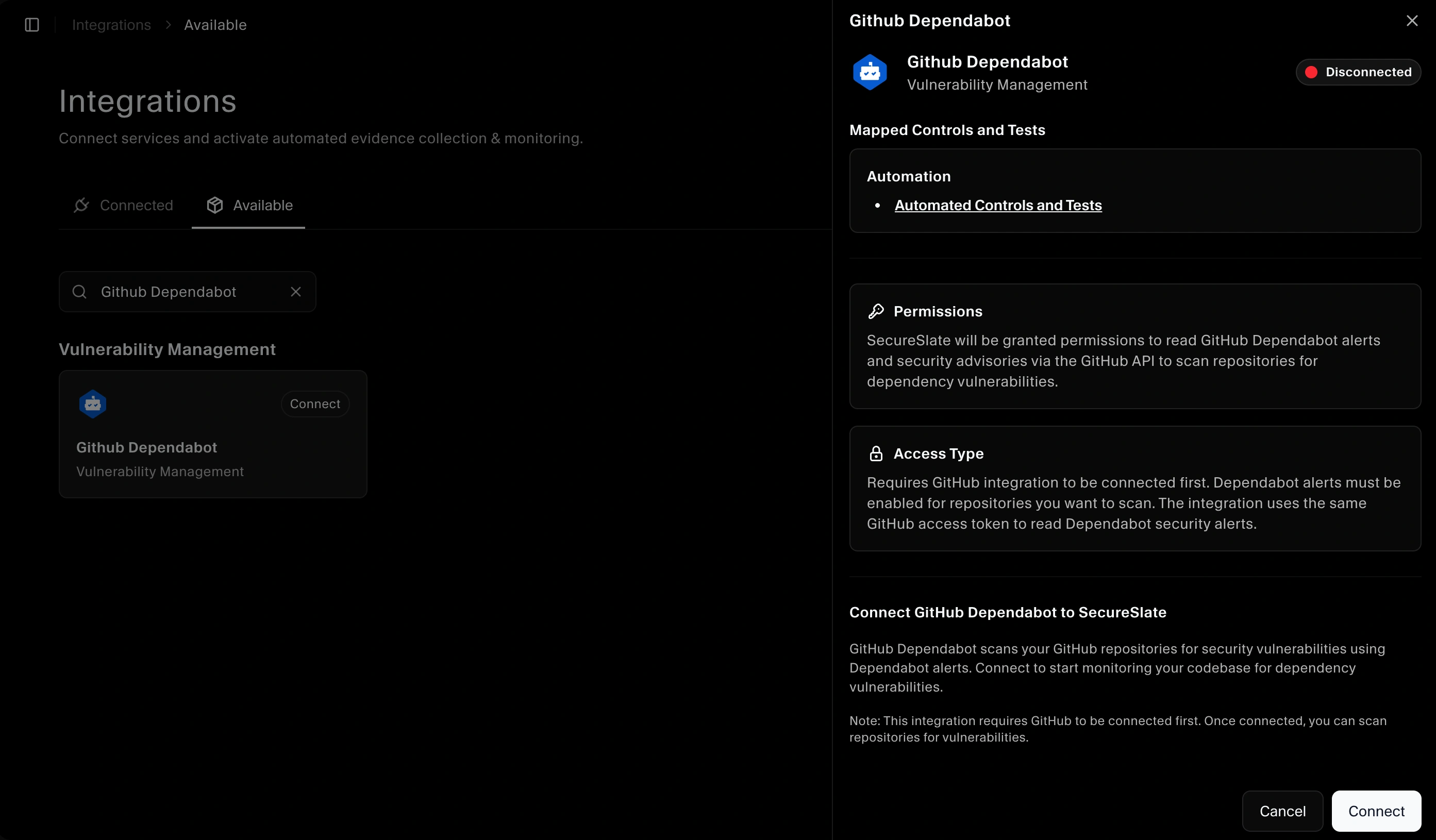This screenshot has width=1436, height=840.
Task: Click the Dependabot robot icon on the card
Action: (92, 404)
